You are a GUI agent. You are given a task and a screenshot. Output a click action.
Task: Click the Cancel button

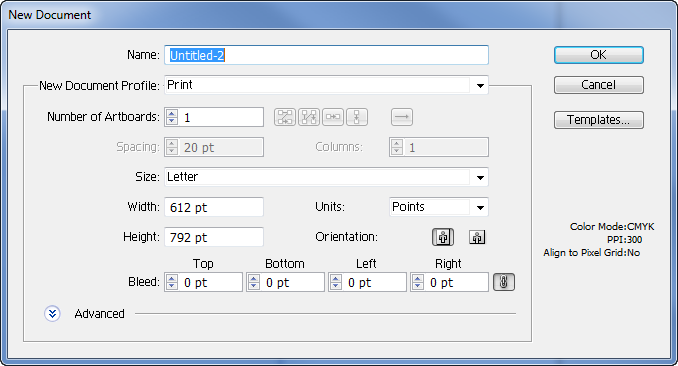click(598, 85)
